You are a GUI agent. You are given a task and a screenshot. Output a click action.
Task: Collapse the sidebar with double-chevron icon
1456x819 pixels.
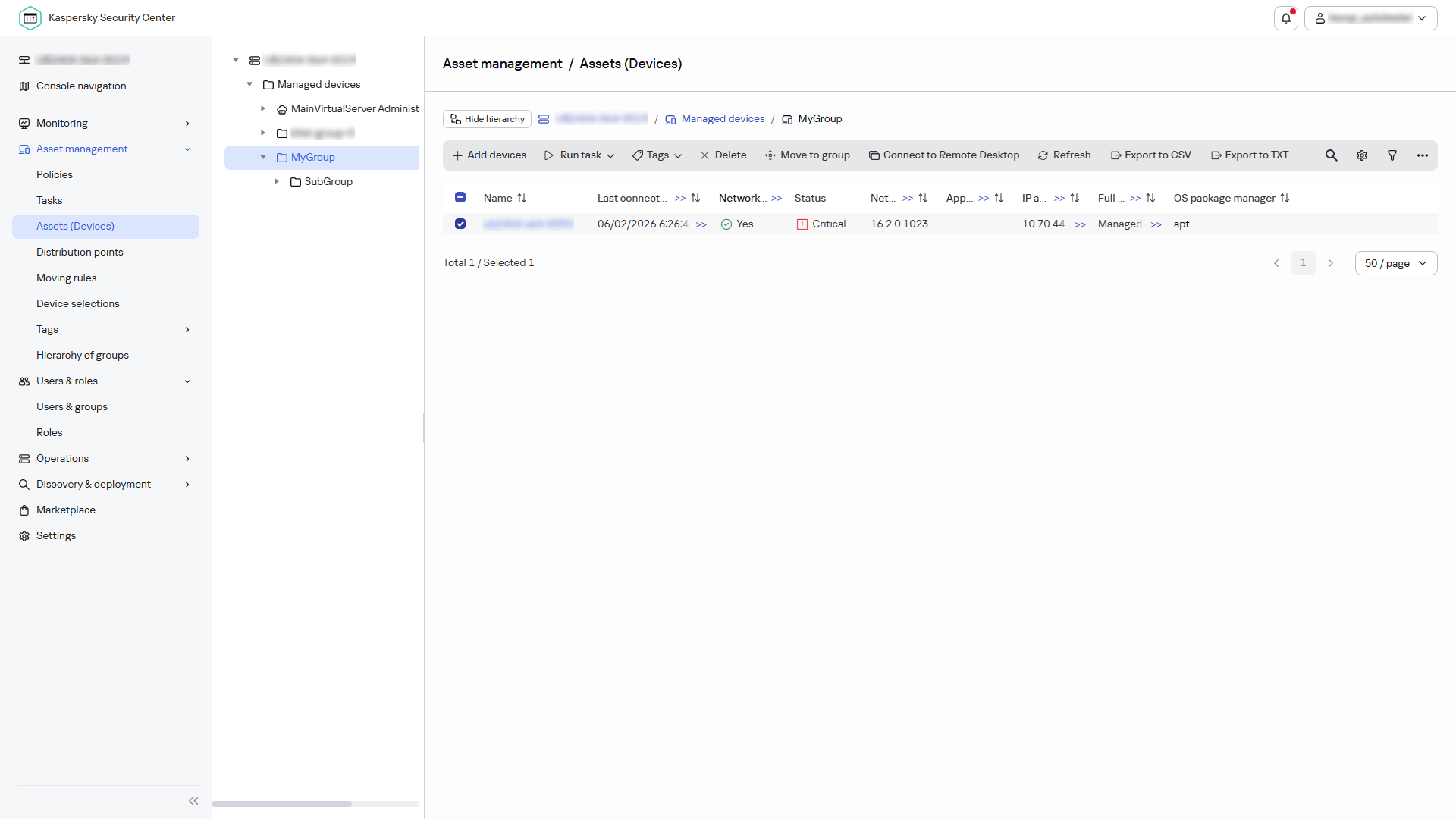[193, 801]
